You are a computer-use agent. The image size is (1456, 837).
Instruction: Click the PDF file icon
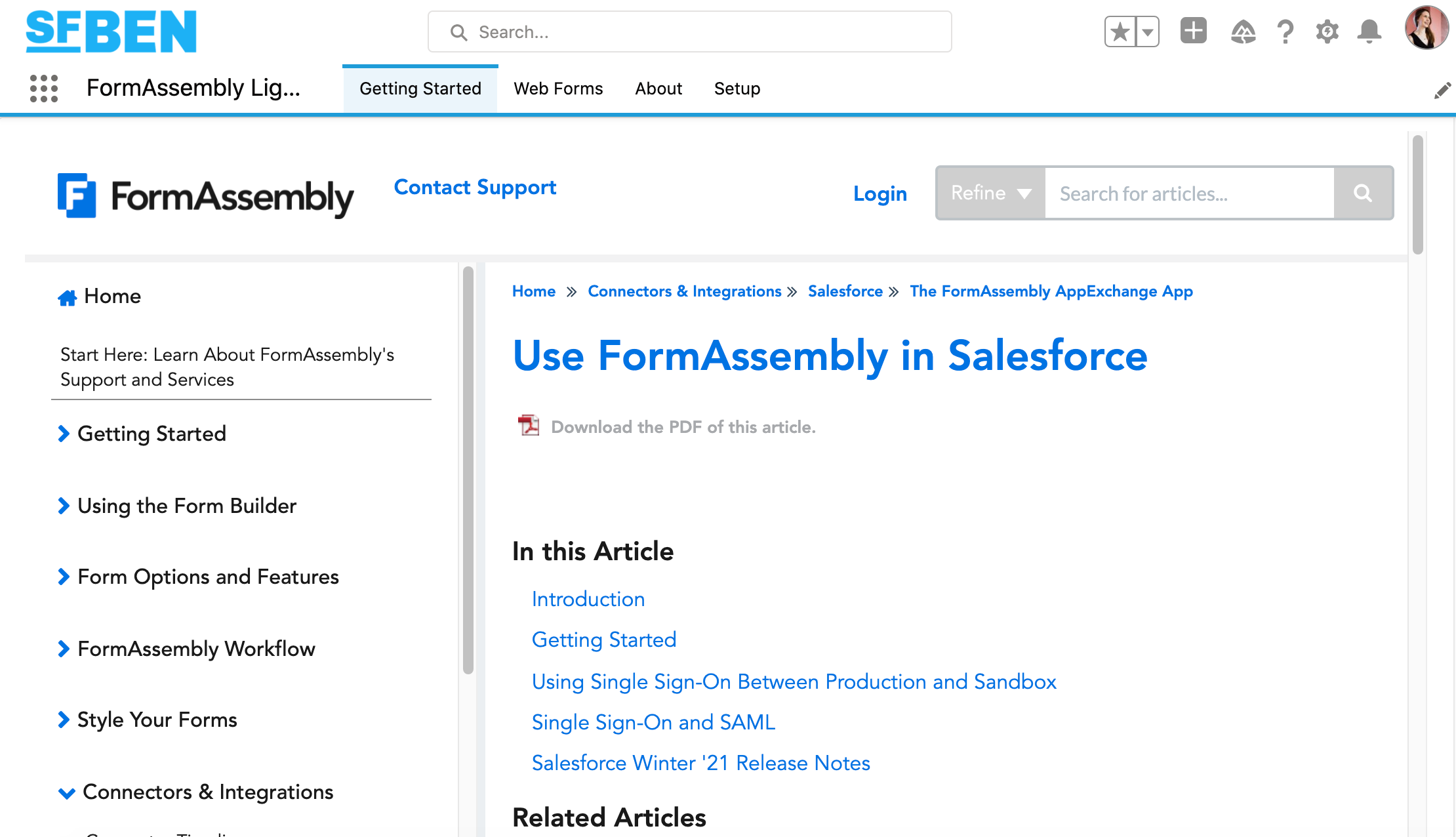[528, 425]
